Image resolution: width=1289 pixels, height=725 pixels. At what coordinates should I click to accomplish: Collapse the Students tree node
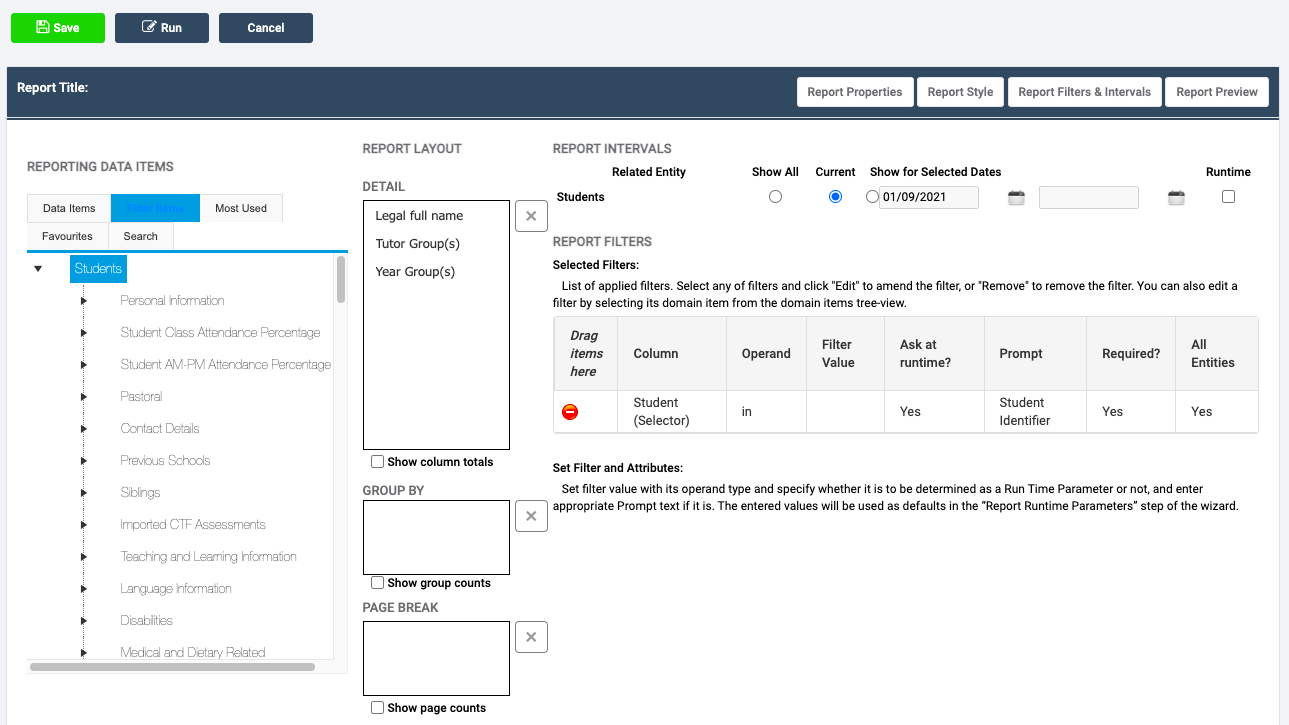coord(38,268)
